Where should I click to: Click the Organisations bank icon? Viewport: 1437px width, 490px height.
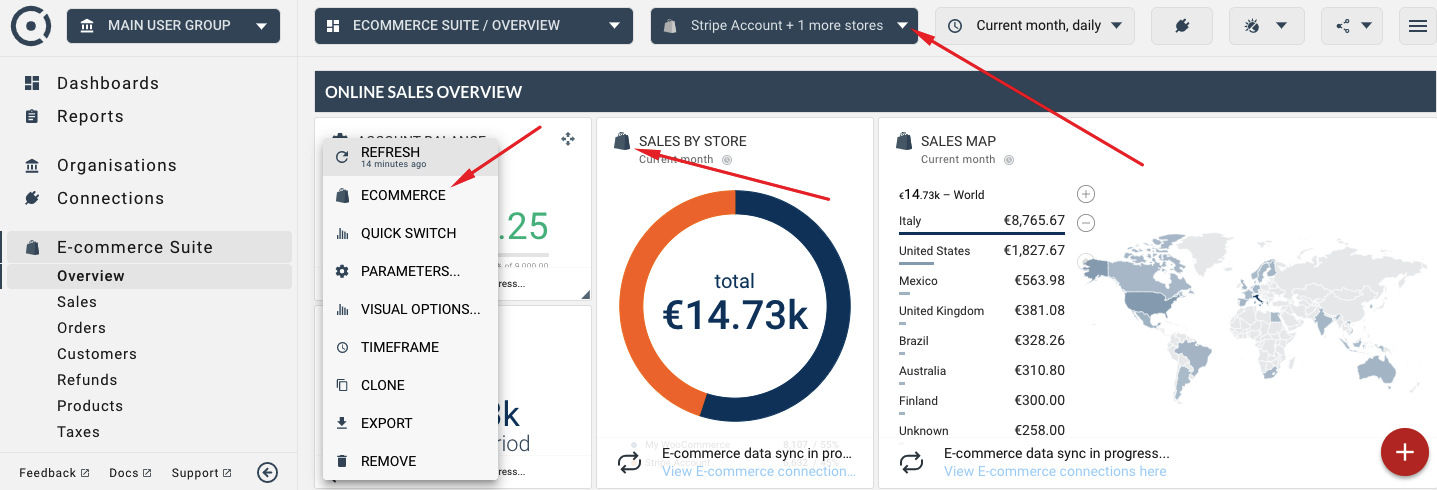(32, 165)
